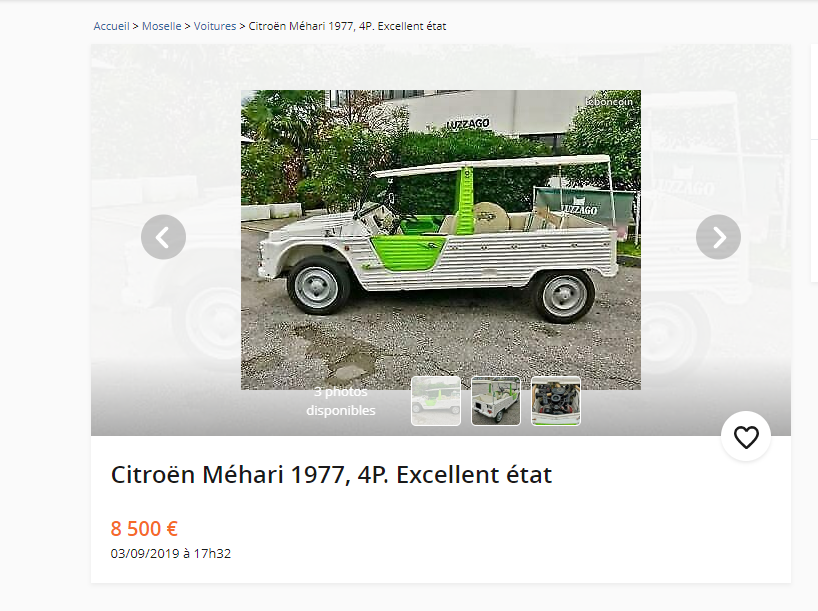Screen dimensions: 818x611
Task: Click the 8 500 € price
Action: [x=145, y=529]
